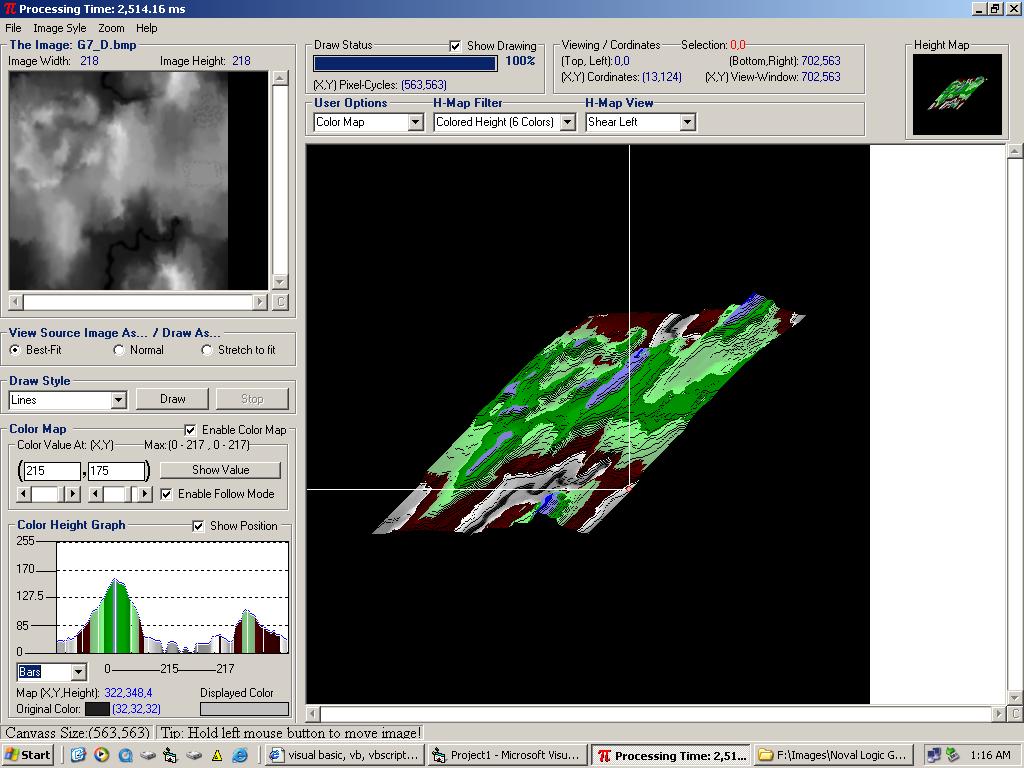Viewport: 1024px width, 768px height.
Task: Open the H-Map View Shear Left dropdown
Action: click(687, 122)
